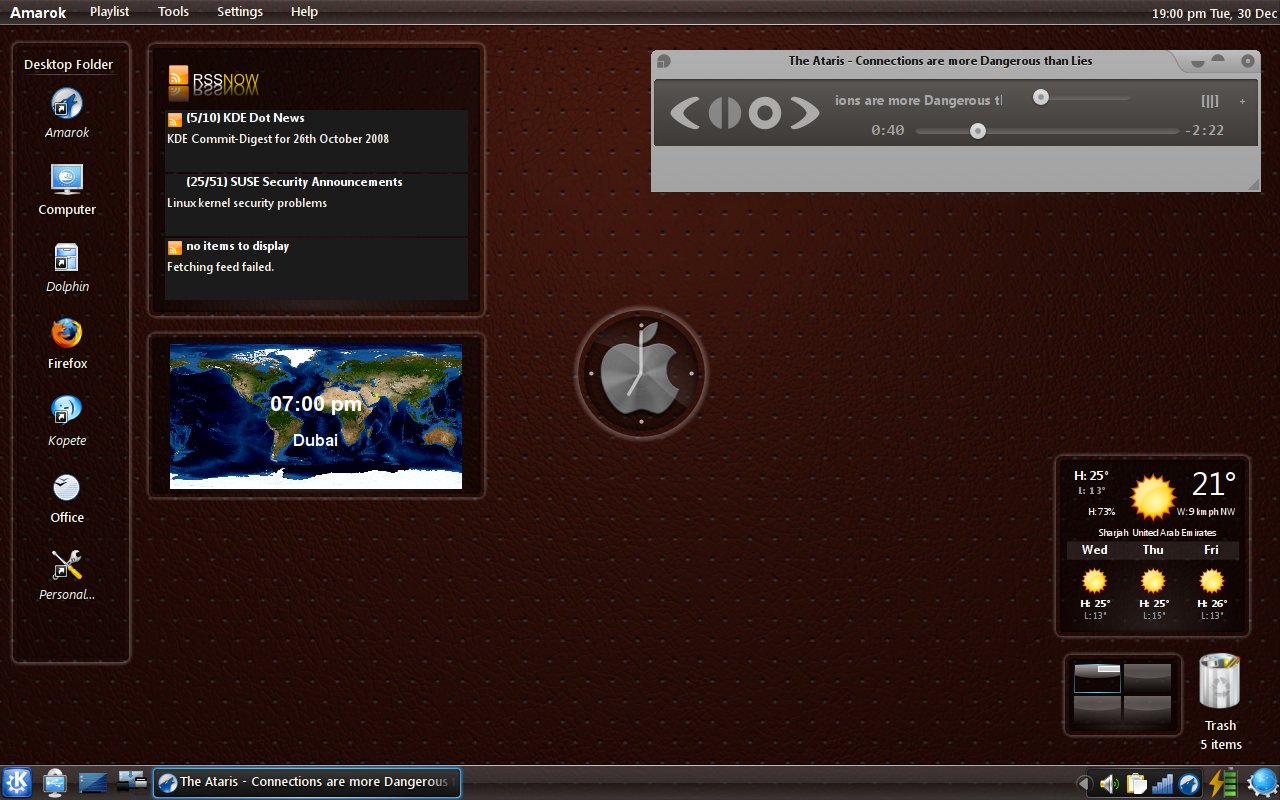Click the network signal bars tray icon
Screen dimensions: 1280x800
1162,784
